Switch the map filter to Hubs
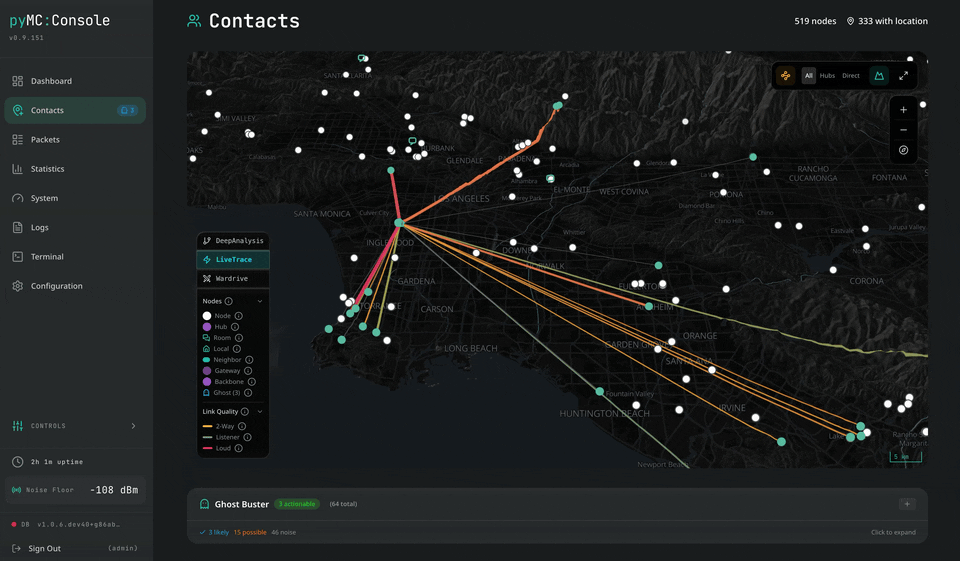The image size is (960, 561). [827, 76]
